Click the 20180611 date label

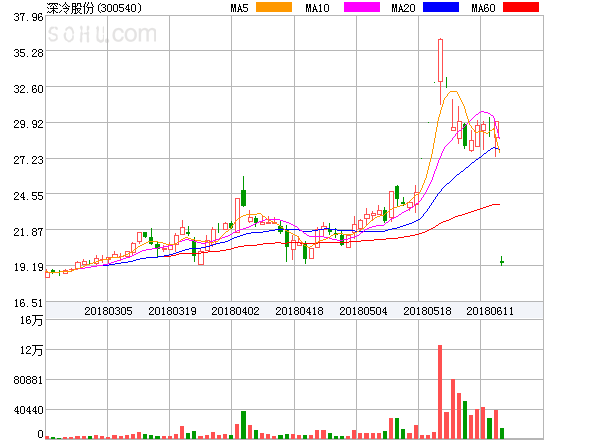(x=490, y=311)
